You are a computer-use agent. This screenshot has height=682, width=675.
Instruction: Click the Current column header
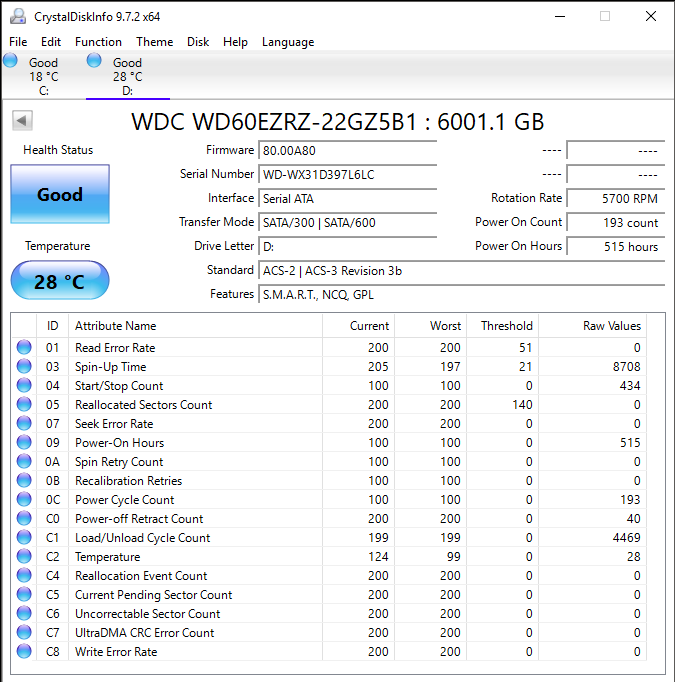point(358,326)
